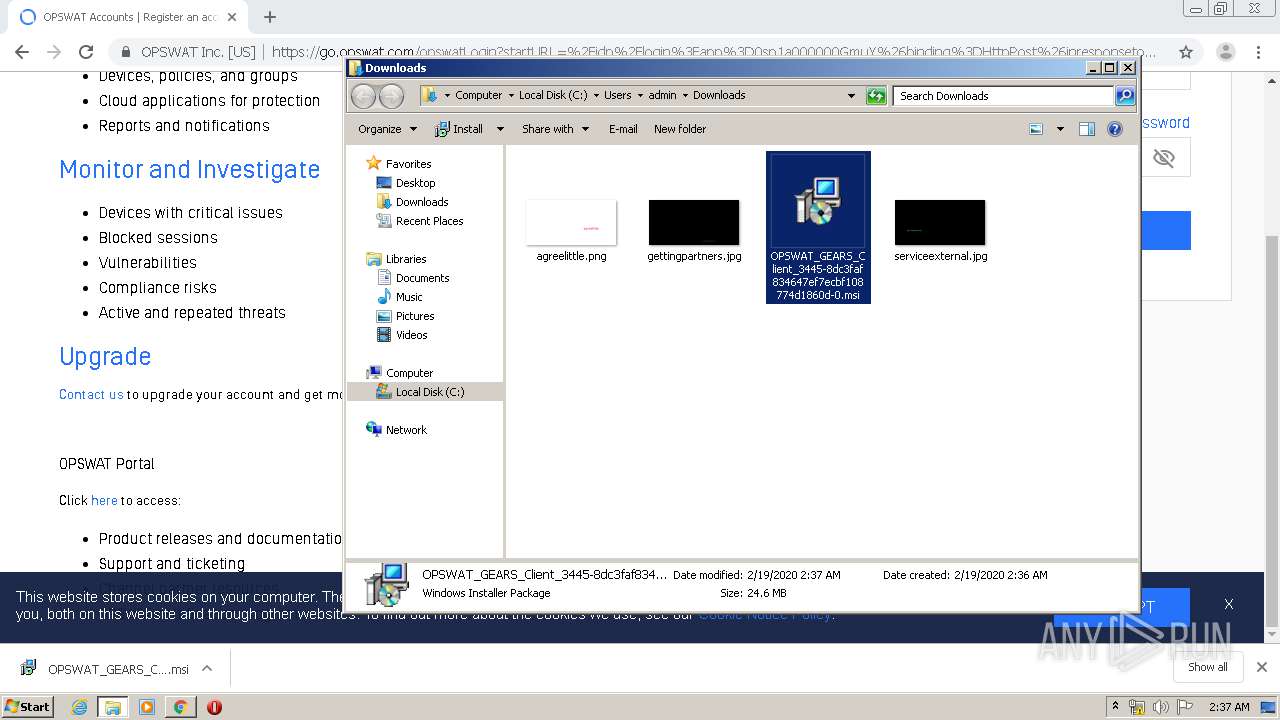Click New folder in Explorer toolbar
The width and height of the screenshot is (1280, 720).
(680, 129)
